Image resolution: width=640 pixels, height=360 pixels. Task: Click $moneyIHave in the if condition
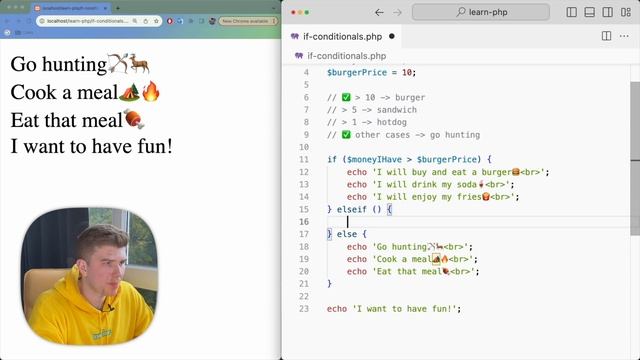374,160
